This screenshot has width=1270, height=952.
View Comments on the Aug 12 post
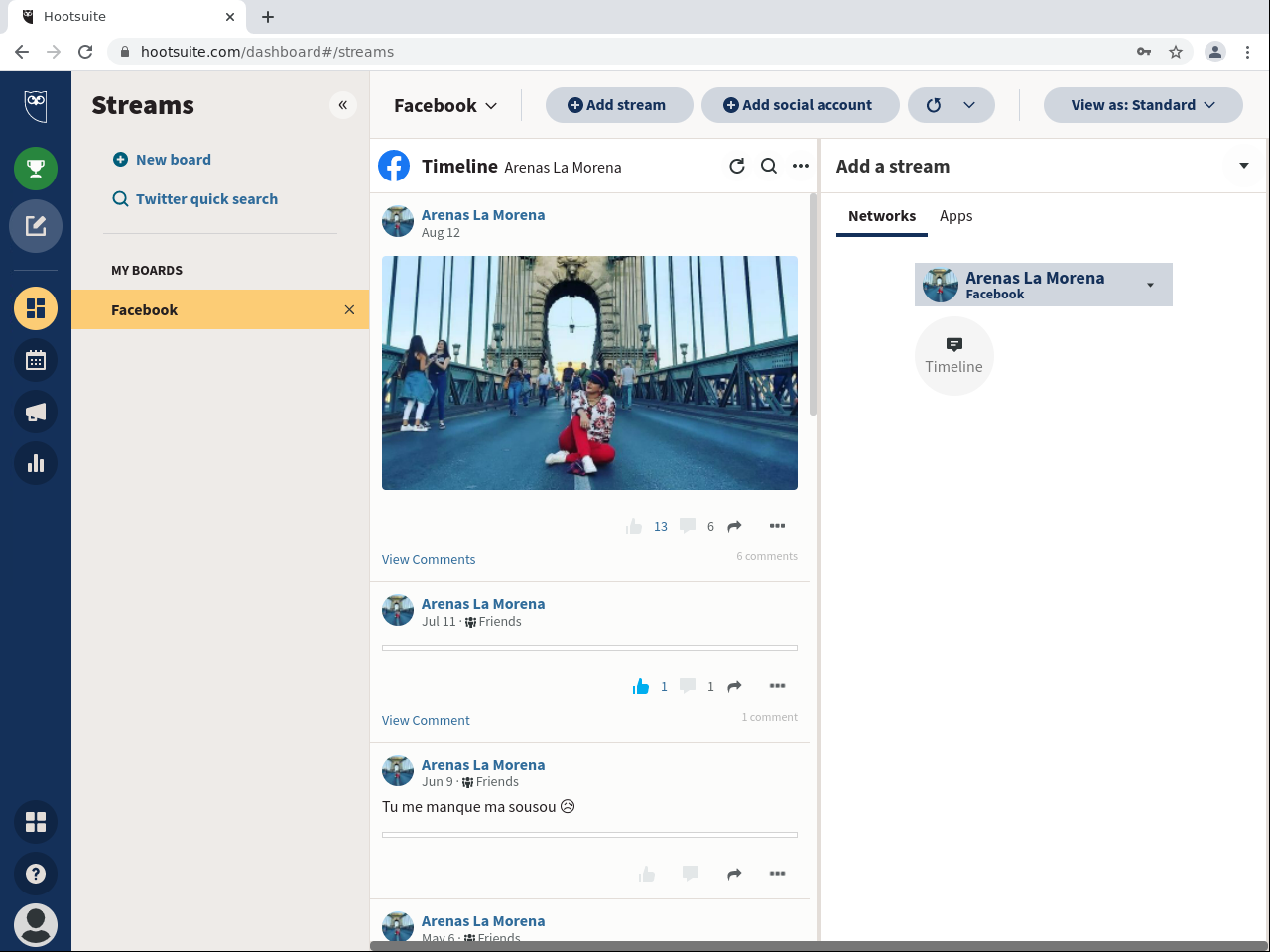click(429, 560)
